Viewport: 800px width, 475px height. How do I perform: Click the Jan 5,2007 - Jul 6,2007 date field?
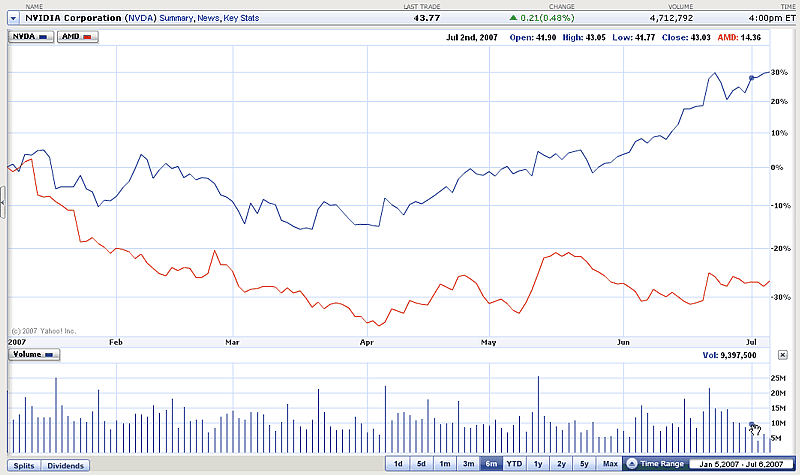click(741, 464)
